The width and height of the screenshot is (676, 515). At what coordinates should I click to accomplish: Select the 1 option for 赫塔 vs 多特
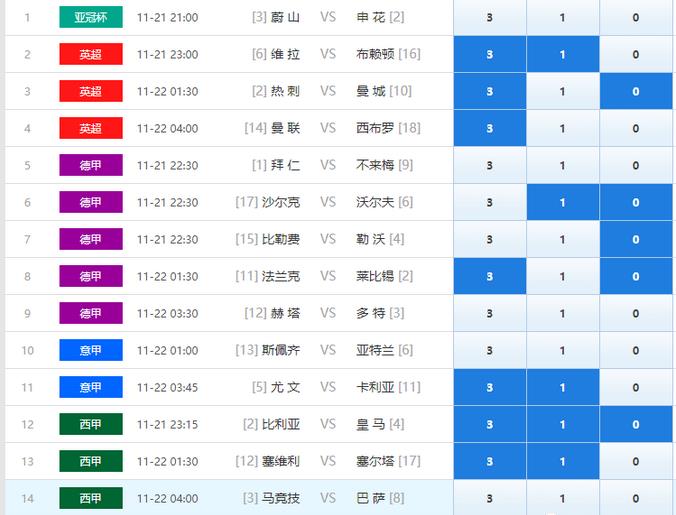563,314
